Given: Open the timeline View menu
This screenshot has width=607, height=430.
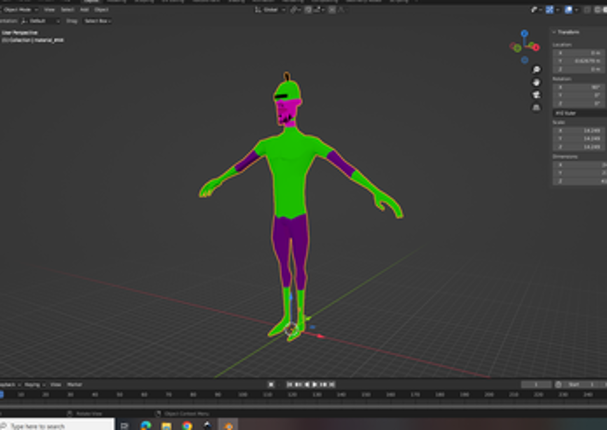Looking at the screenshot, I should coord(56,385).
